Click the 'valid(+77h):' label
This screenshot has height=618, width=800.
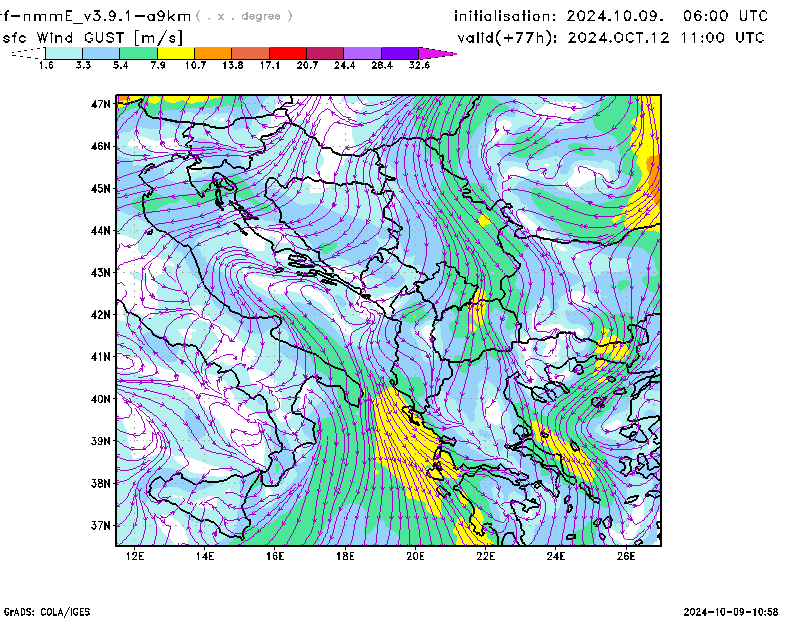pos(508,38)
